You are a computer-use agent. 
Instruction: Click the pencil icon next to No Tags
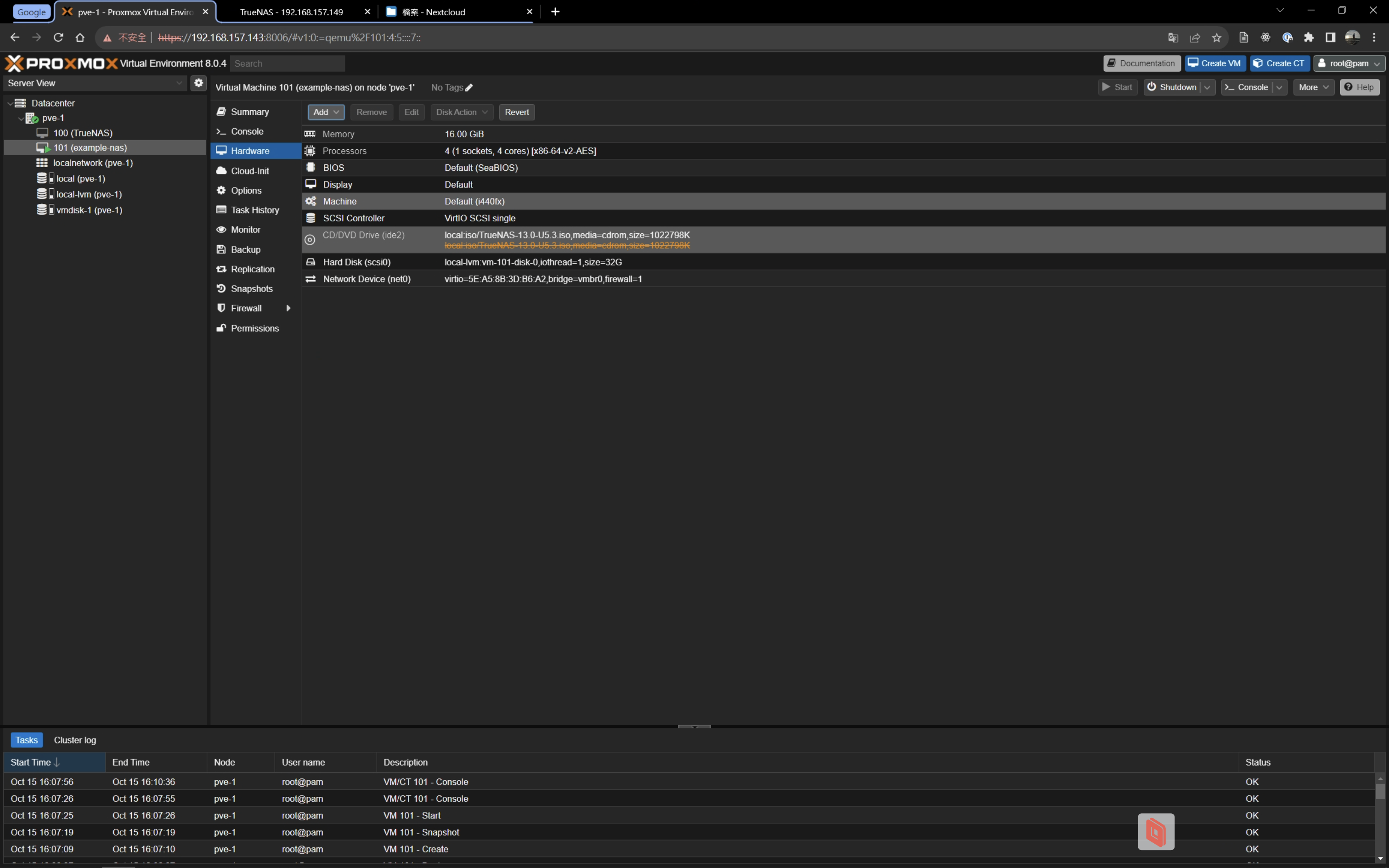click(x=469, y=88)
